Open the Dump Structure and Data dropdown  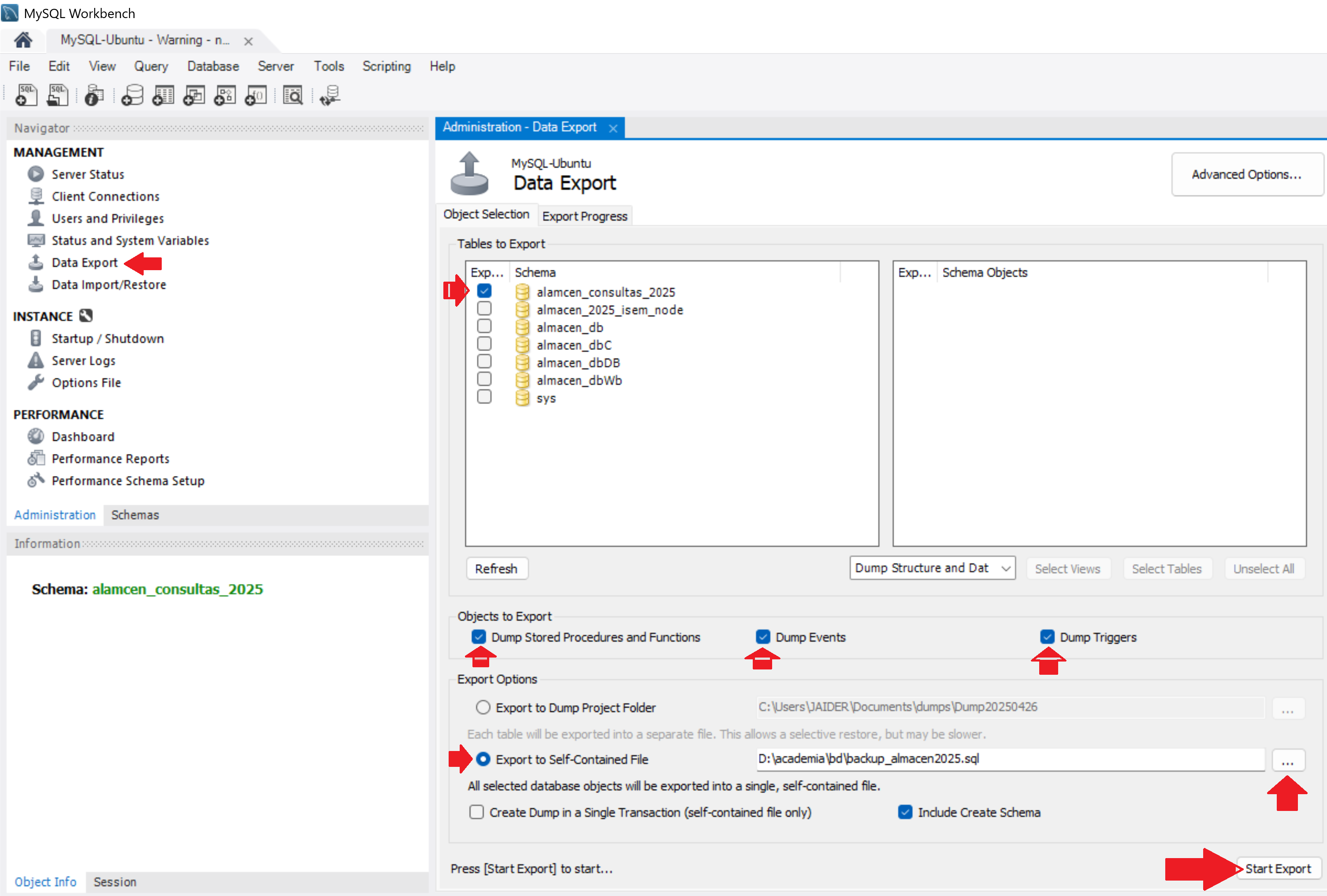click(933, 569)
